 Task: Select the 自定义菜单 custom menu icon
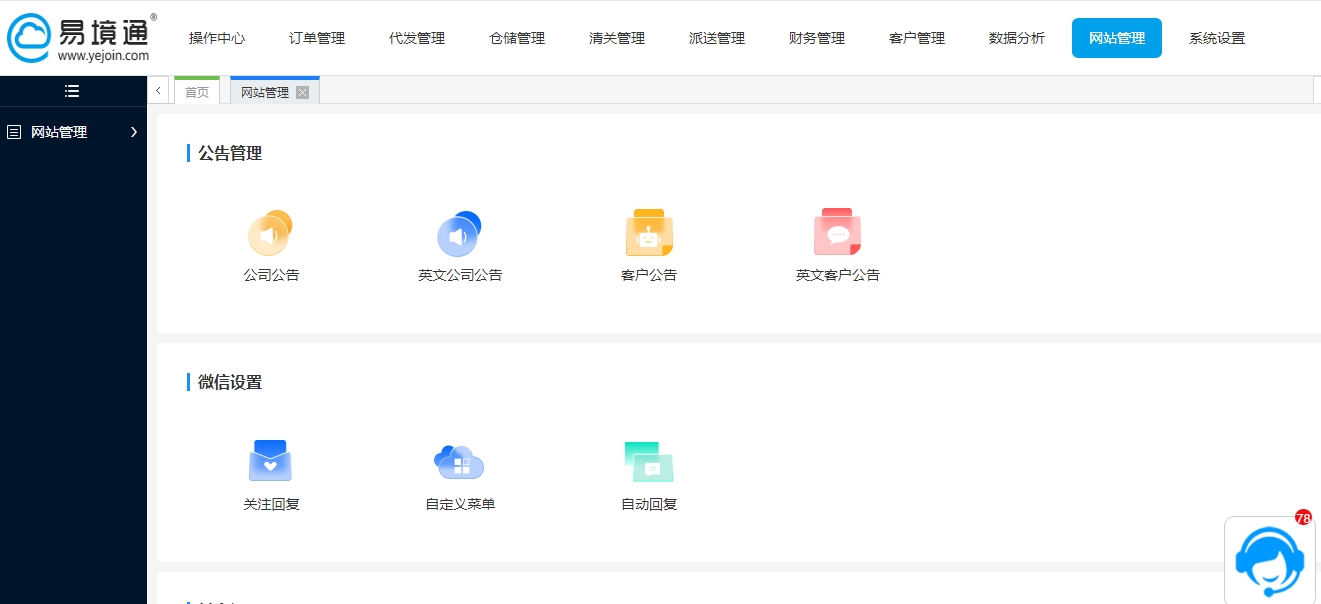coord(459,460)
